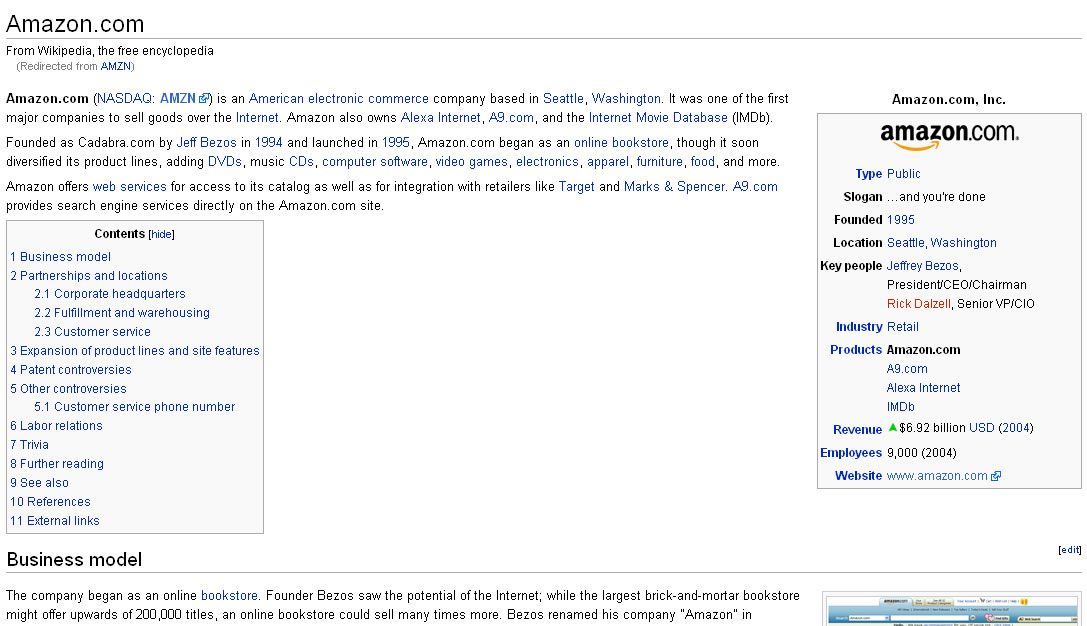The height and width of the screenshot is (626, 1087).
Task: Open www.amazon.com website link
Action: pos(937,476)
